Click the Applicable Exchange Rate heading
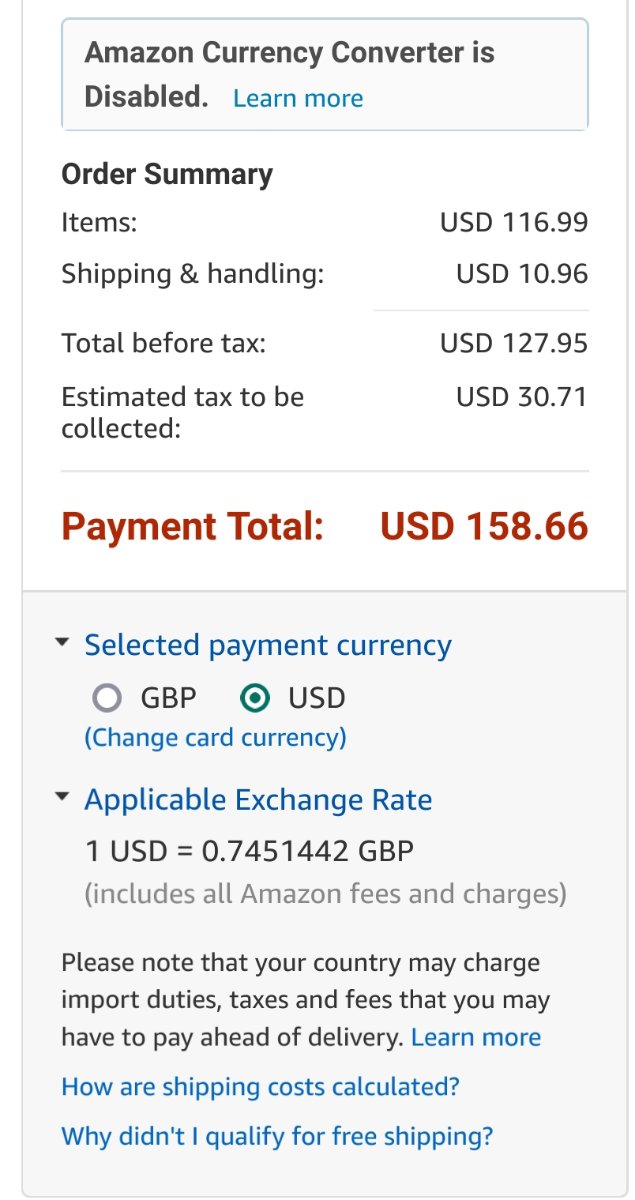This screenshot has width=635, height=1200. pyautogui.click(x=258, y=800)
